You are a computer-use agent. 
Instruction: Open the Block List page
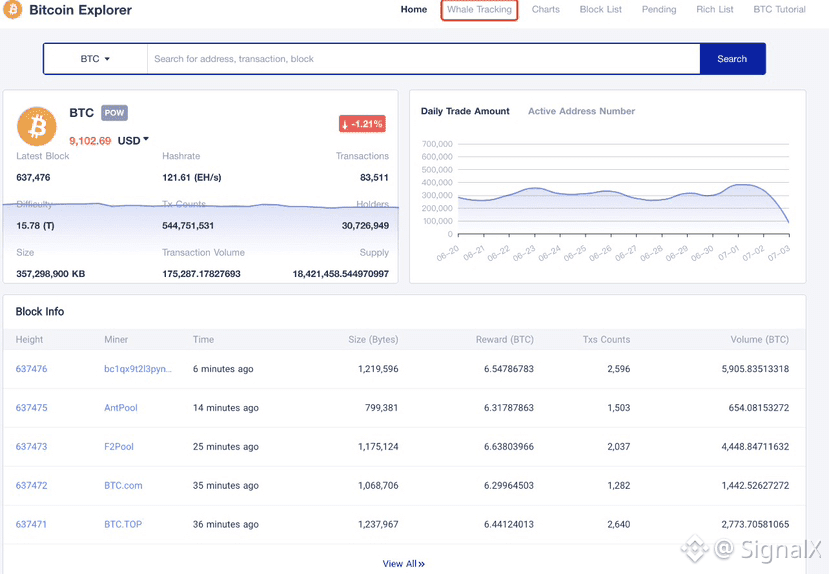click(x=600, y=10)
